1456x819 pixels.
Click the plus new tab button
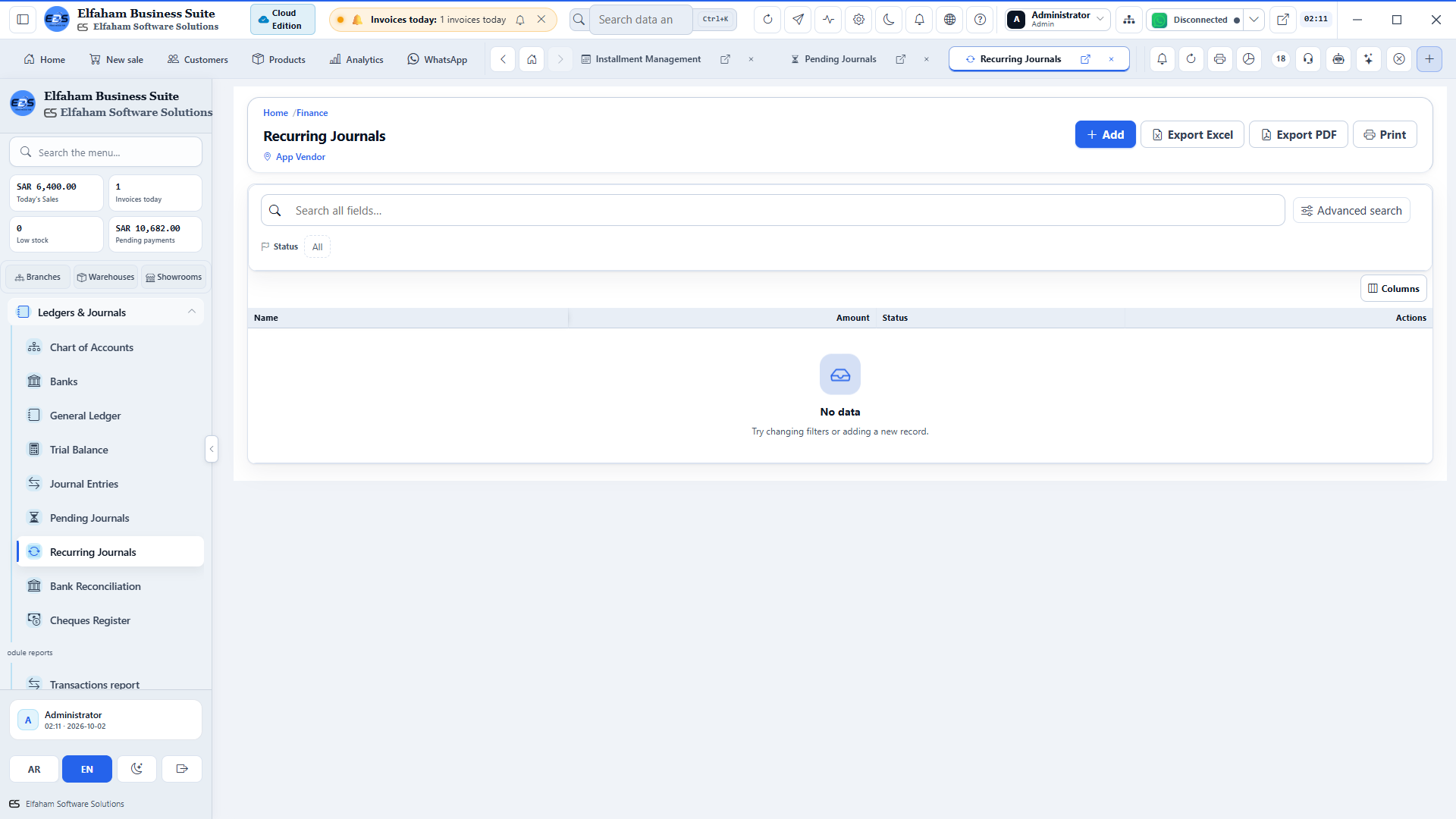[x=1429, y=58]
